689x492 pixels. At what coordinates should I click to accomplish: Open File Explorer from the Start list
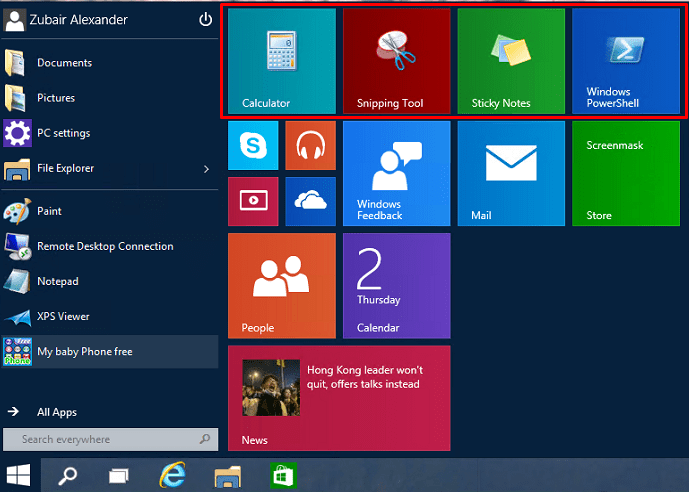pyautogui.click(x=99, y=169)
